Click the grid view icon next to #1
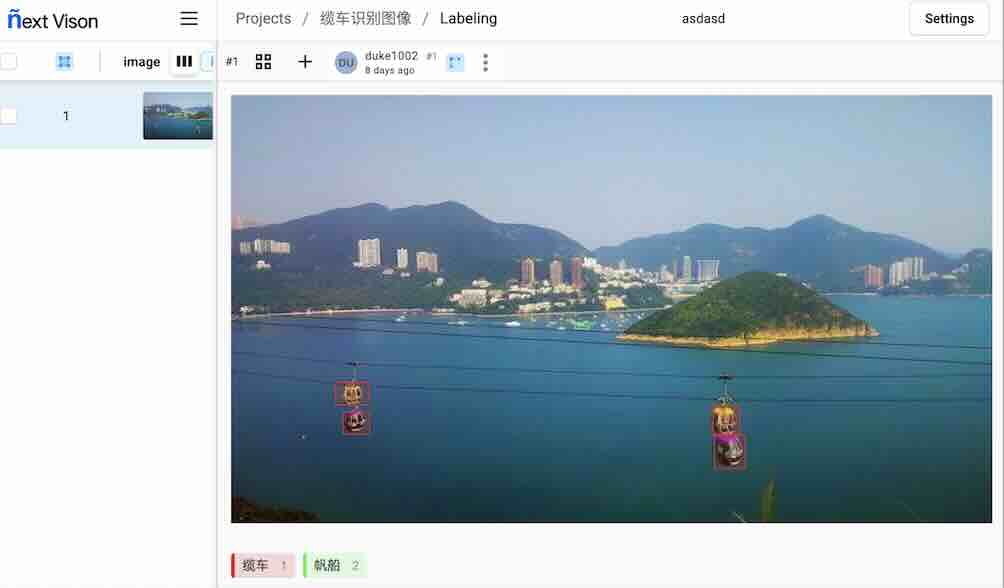Image resolution: width=1004 pixels, height=588 pixels. (263, 61)
